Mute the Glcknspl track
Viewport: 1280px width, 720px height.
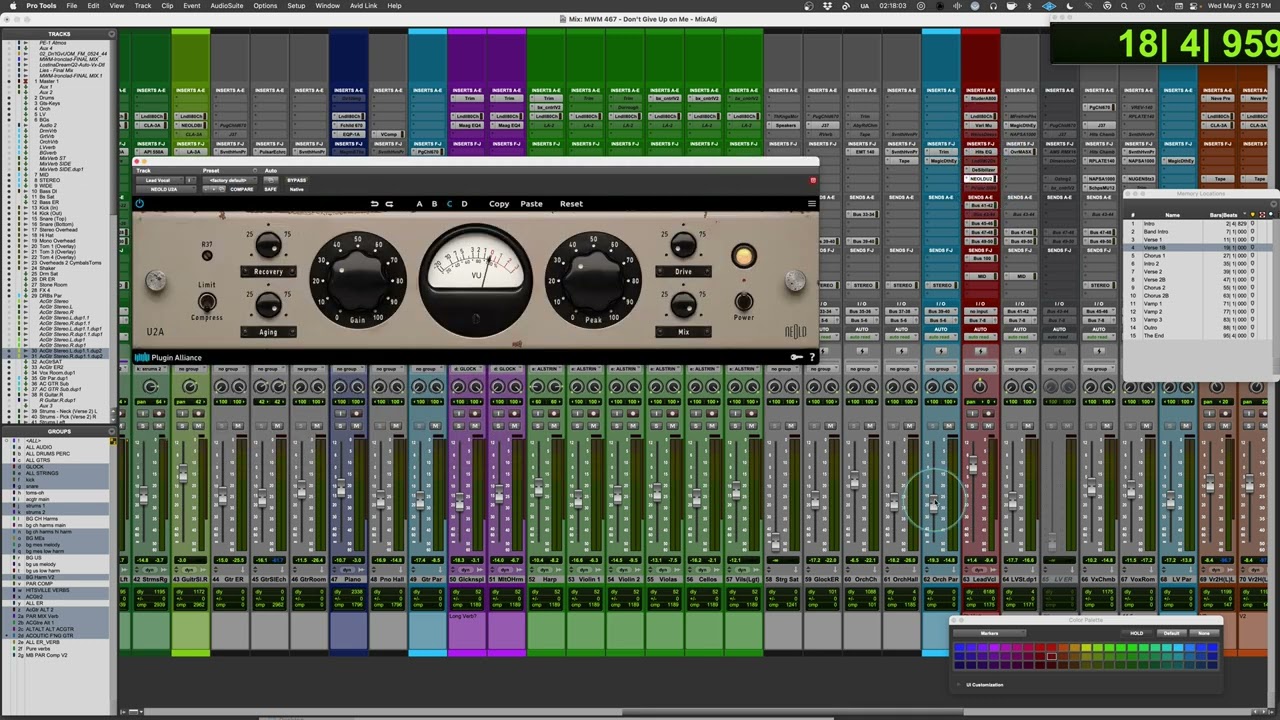(x=474, y=426)
